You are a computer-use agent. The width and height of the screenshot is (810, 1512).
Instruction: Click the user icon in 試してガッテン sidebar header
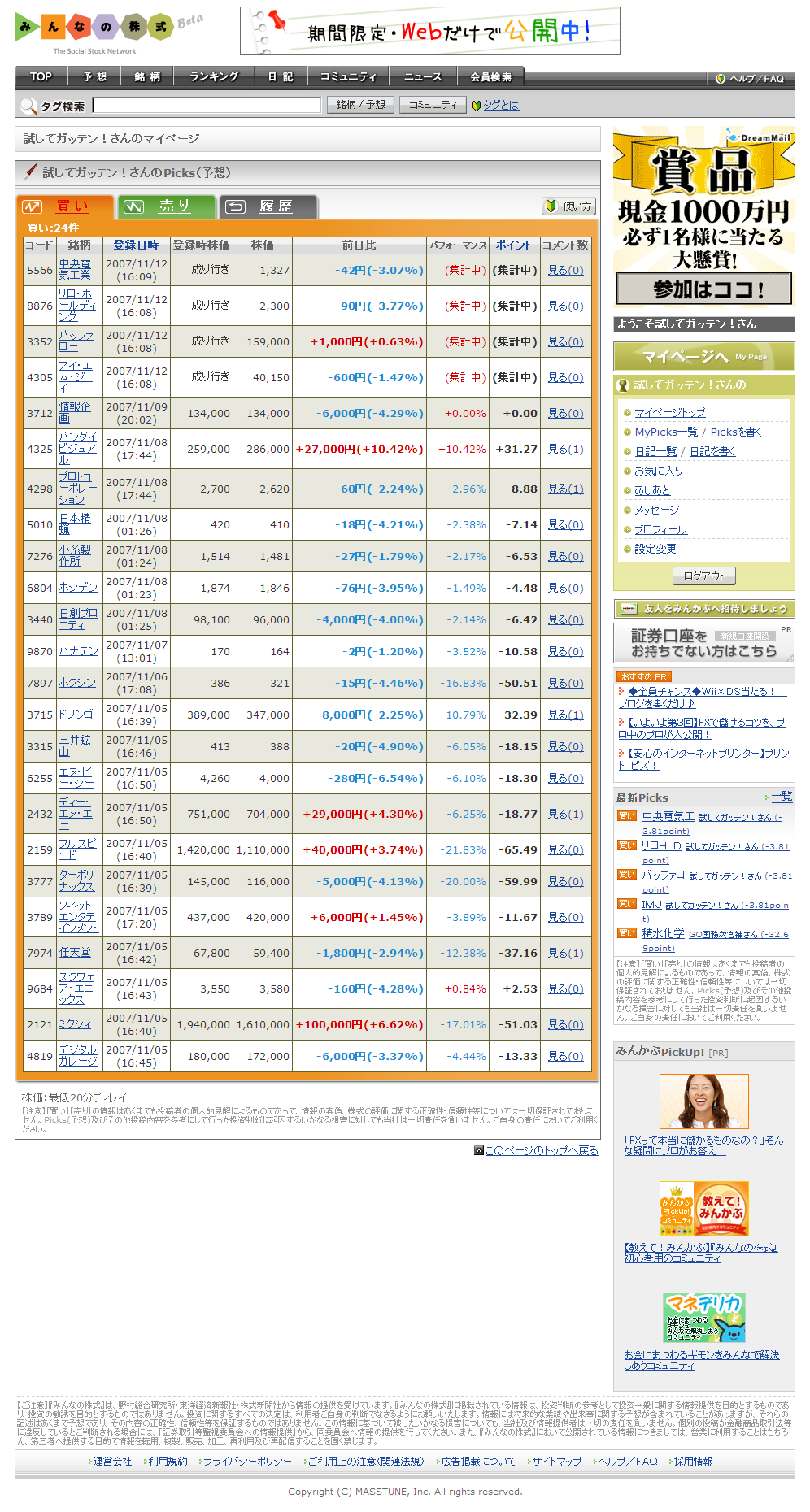pyautogui.click(x=624, y=385)
